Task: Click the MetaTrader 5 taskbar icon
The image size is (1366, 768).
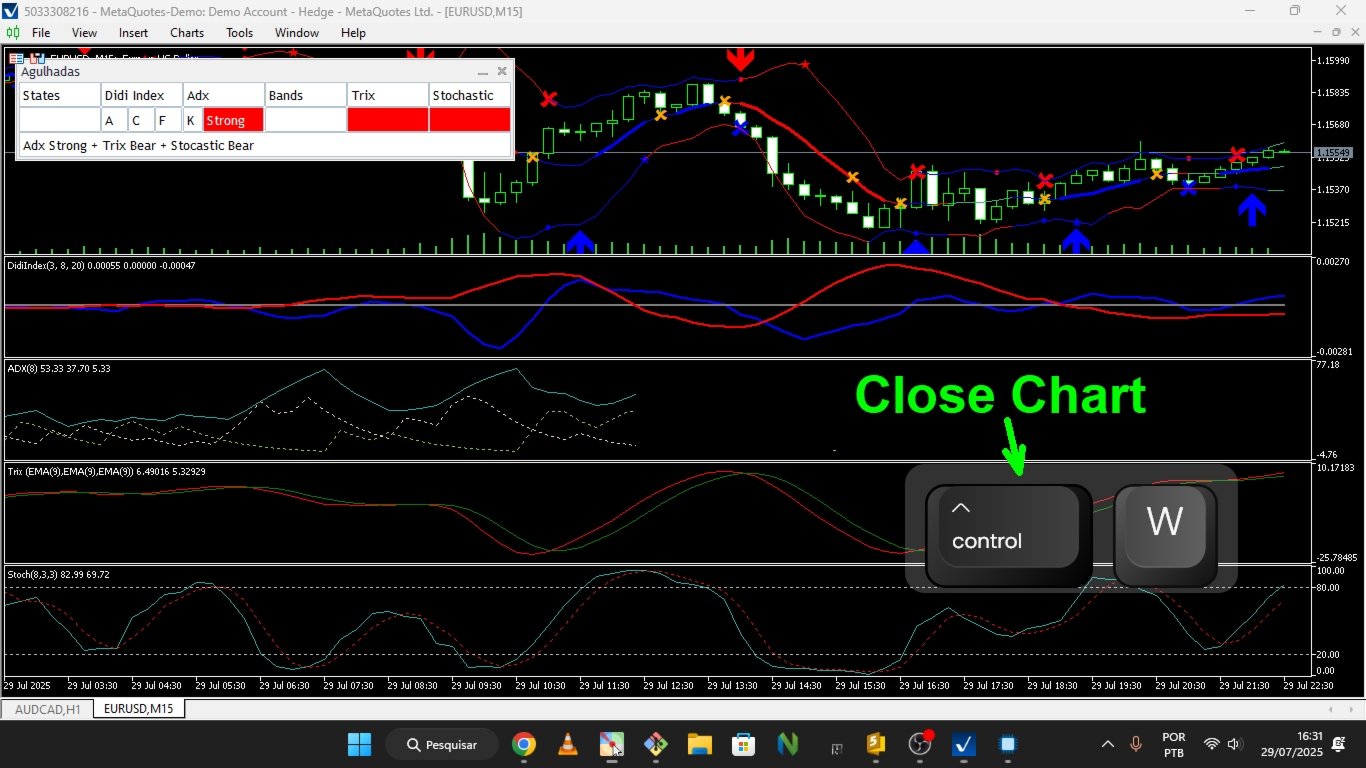Action: tap(963, 744)
